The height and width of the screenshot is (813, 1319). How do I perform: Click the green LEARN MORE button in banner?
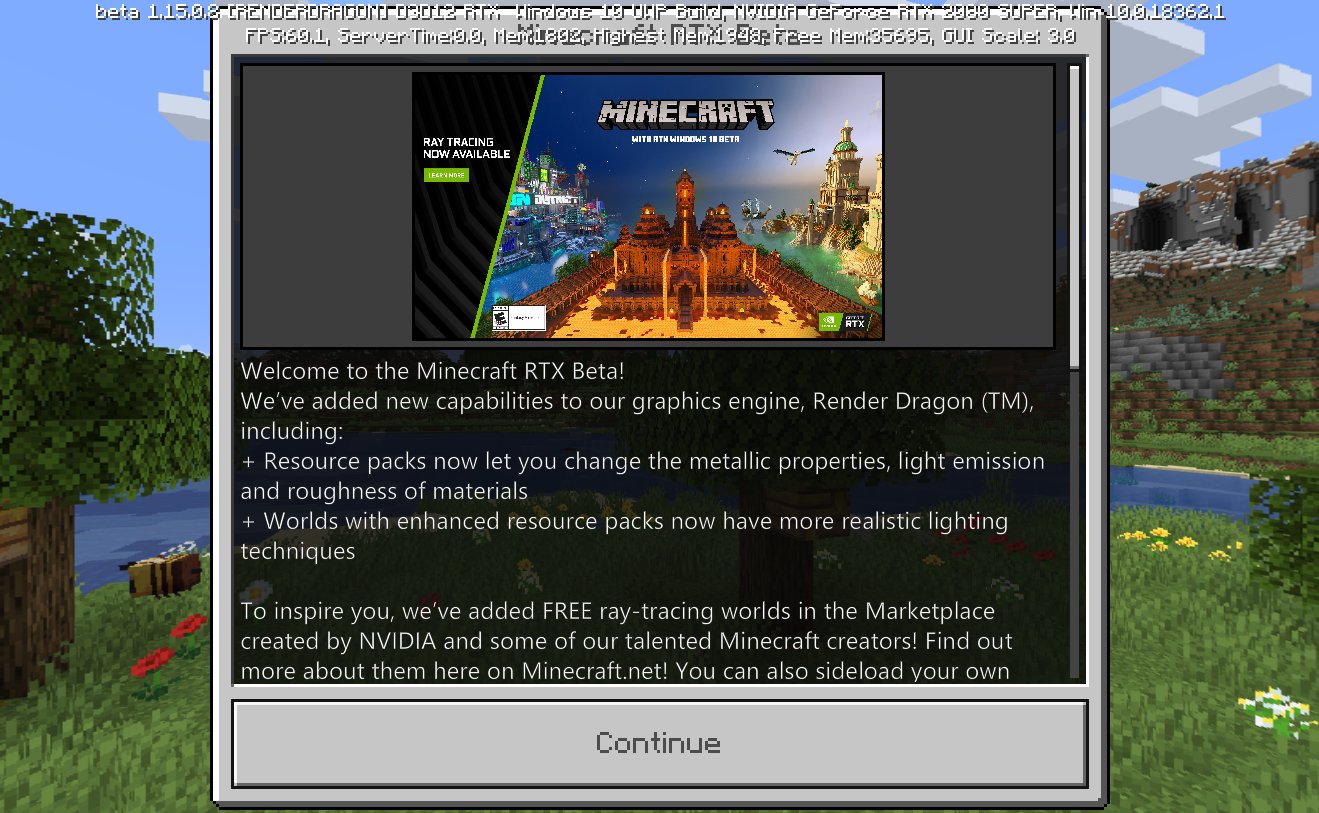point(445,174)
